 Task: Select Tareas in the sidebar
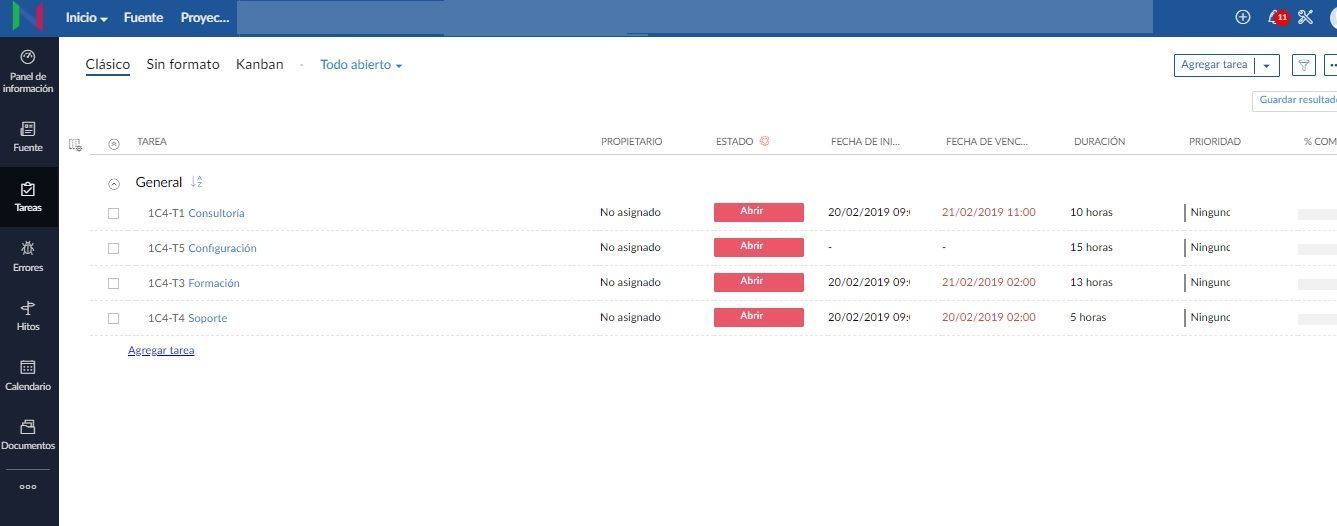28,196
